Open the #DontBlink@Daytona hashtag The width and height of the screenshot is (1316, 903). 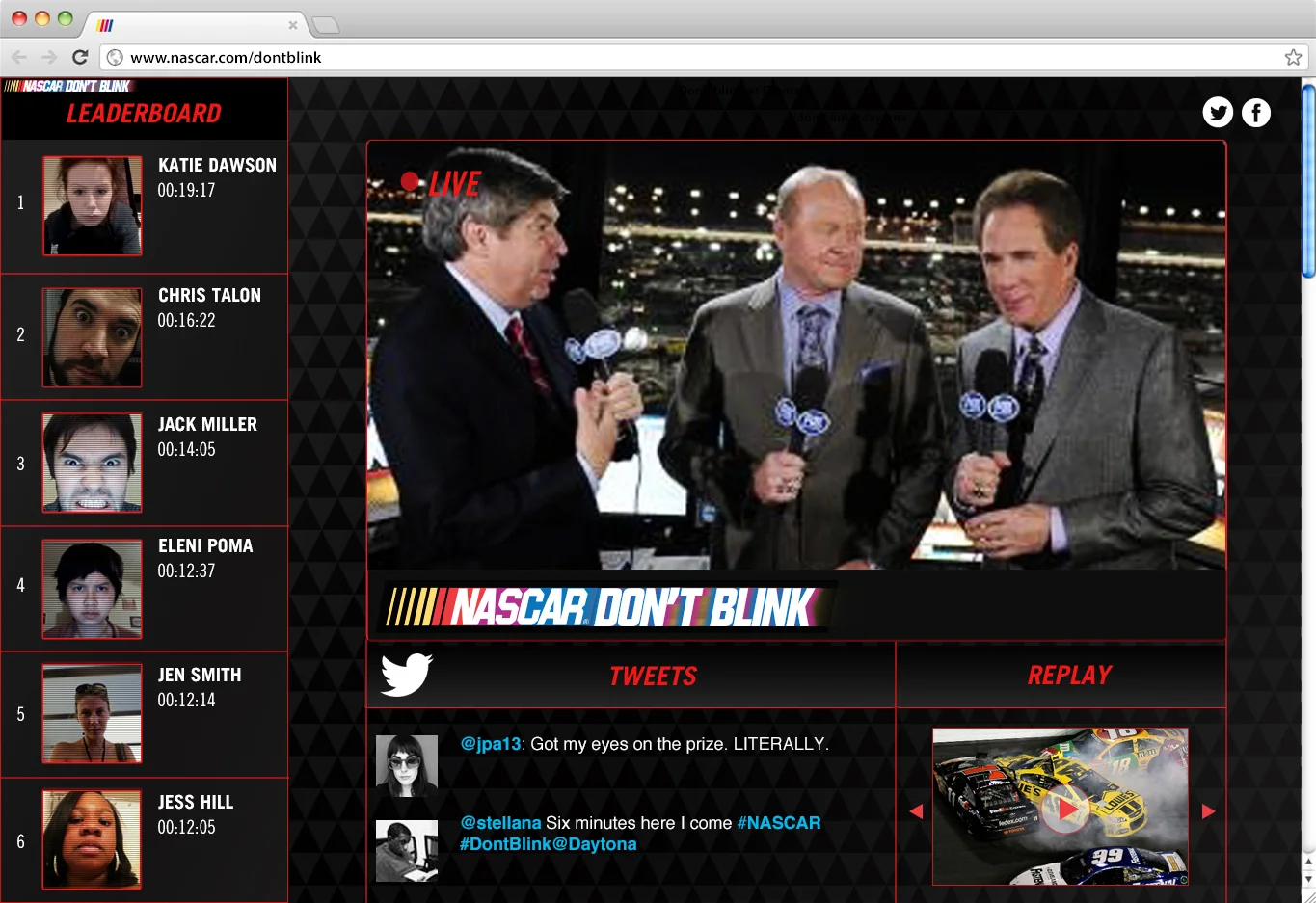coord(548,844)
